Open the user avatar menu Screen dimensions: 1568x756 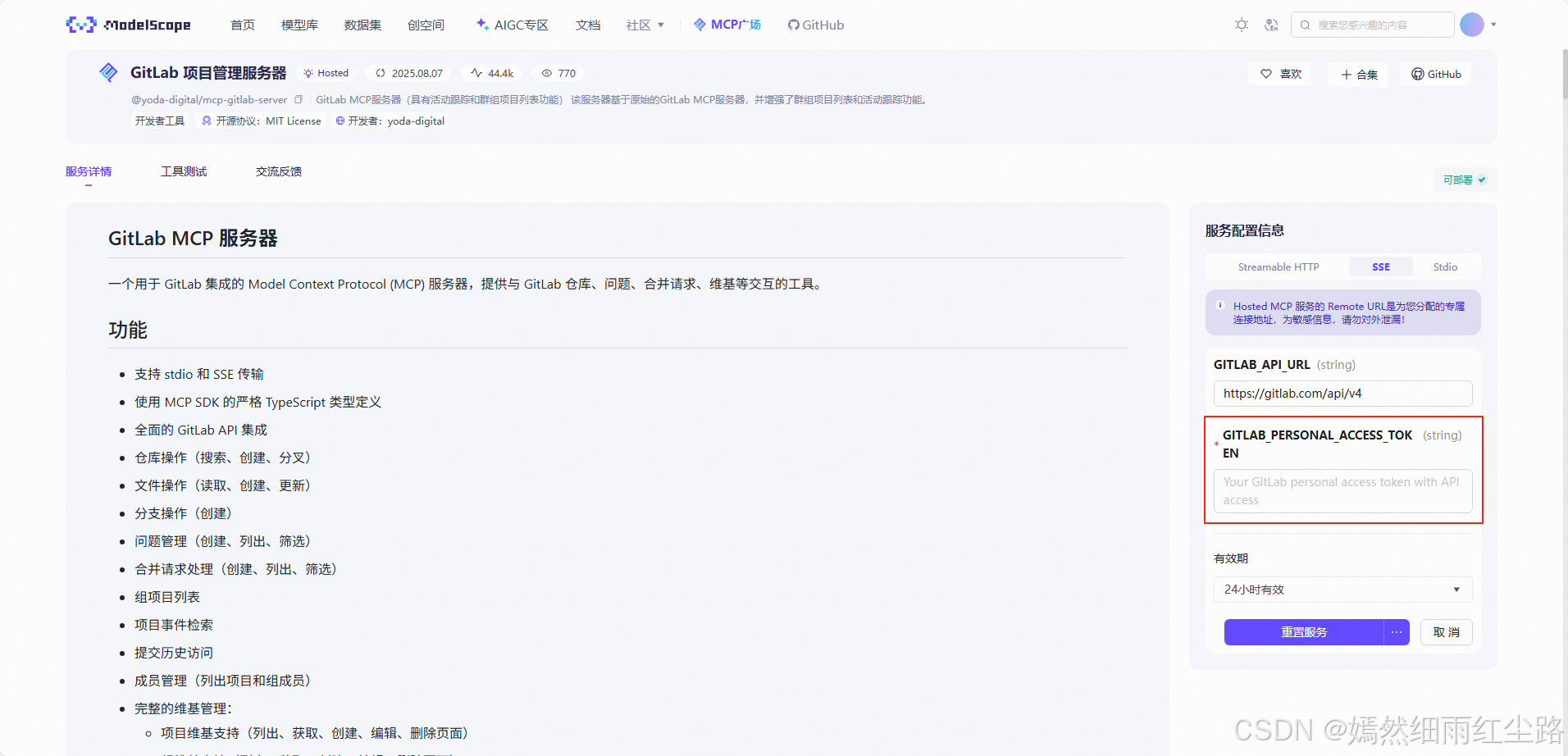1472,25
